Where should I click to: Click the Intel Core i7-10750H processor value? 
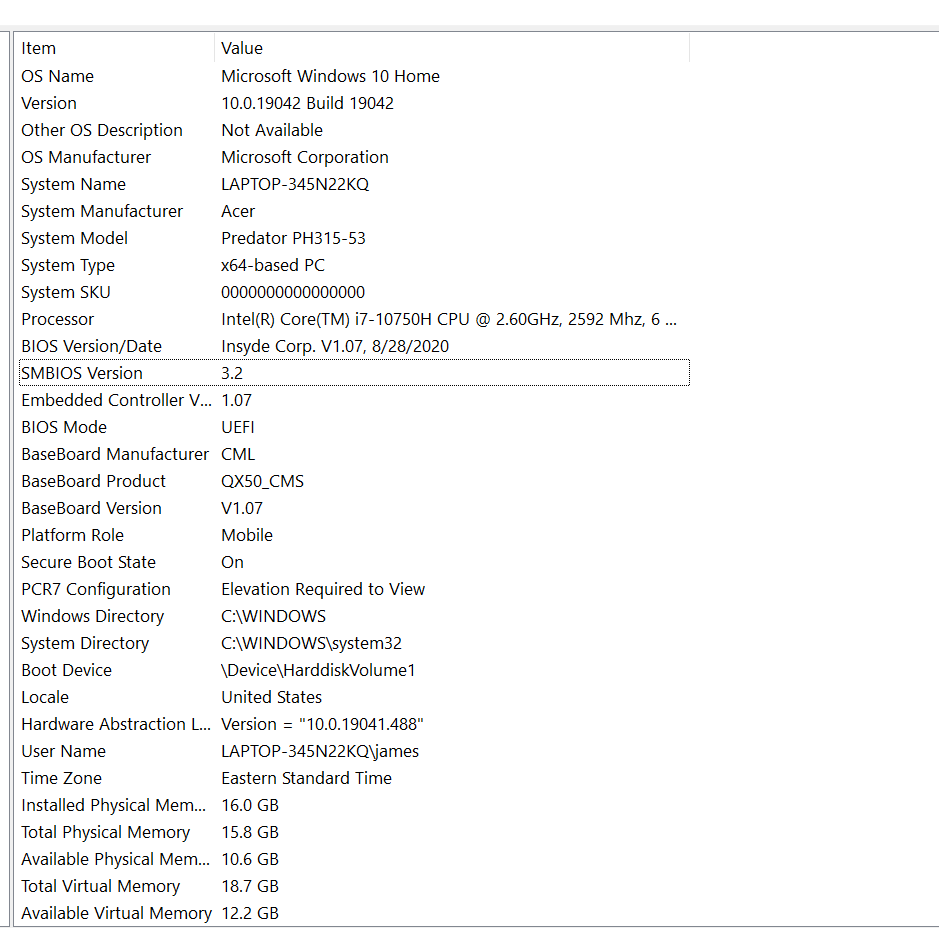coord(449,319)
